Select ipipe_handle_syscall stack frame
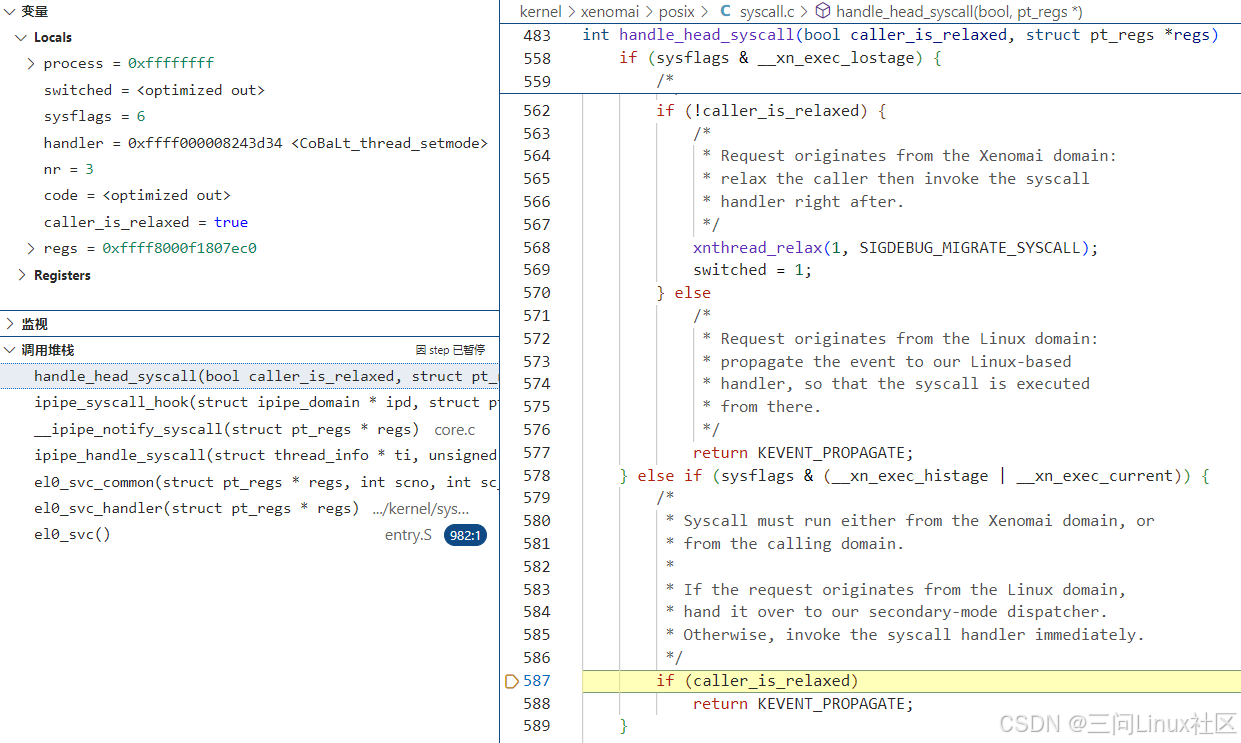 point(249,455)
